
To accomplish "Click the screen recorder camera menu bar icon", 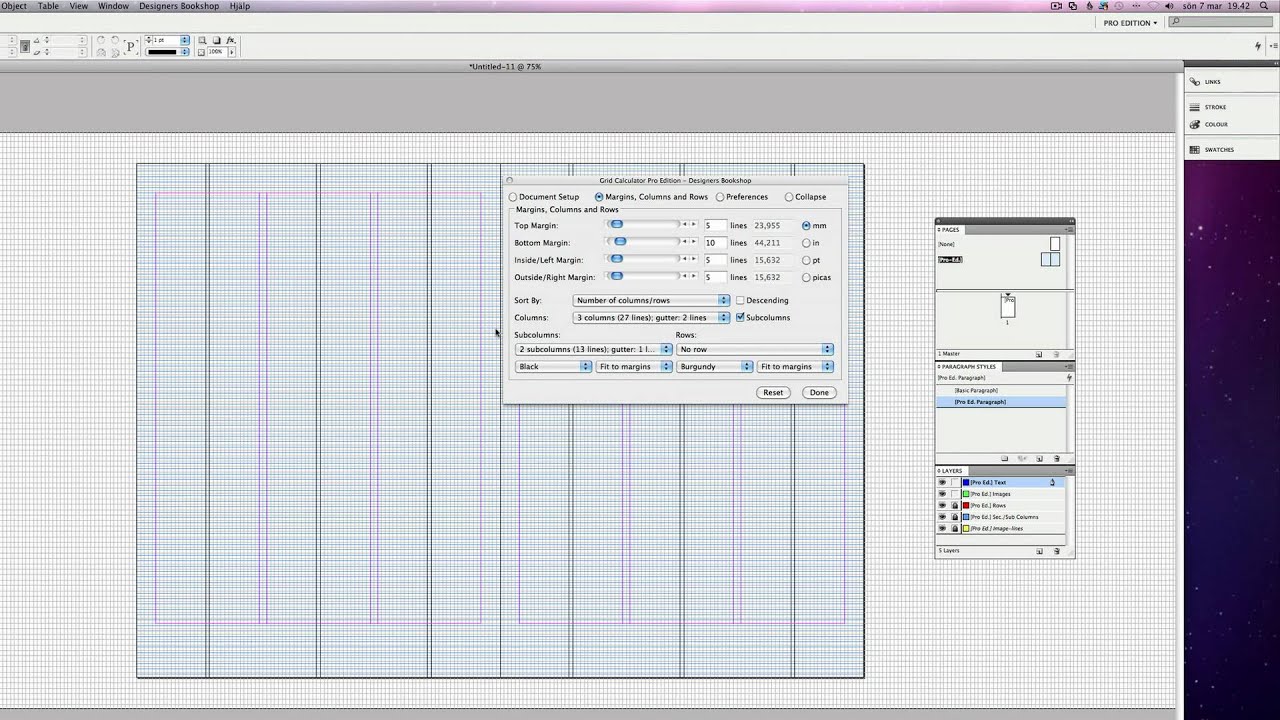I will click(x=1057, y=6).
